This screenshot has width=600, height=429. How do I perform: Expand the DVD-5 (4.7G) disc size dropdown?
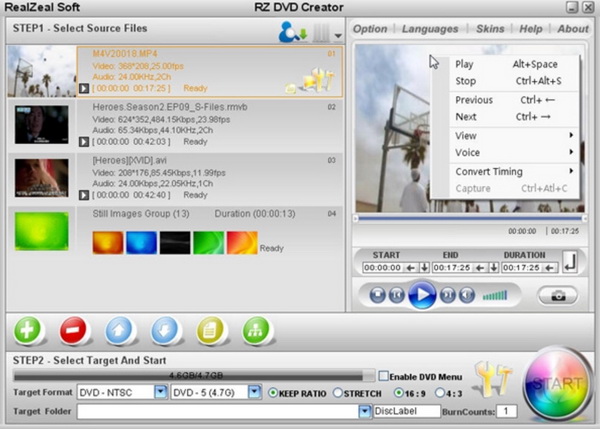[x=254, y=392]
